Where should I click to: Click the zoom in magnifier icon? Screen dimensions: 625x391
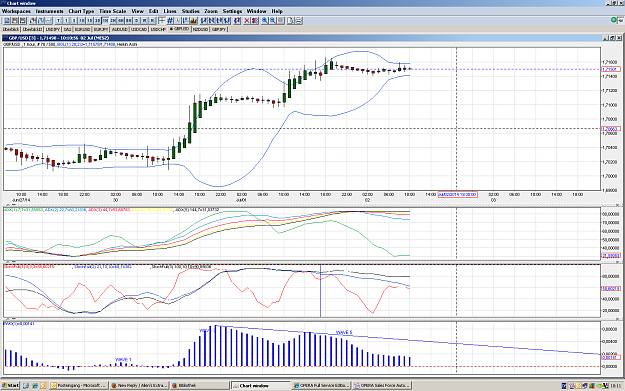point(265,20)
